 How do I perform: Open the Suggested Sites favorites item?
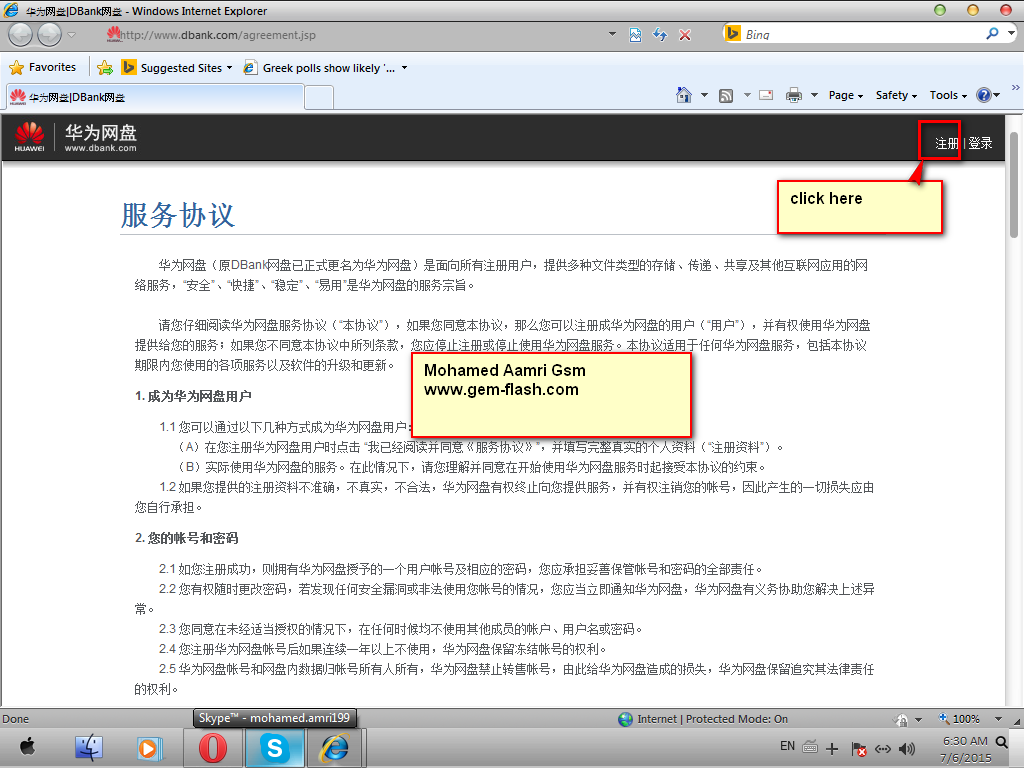[x=177, y=67]
